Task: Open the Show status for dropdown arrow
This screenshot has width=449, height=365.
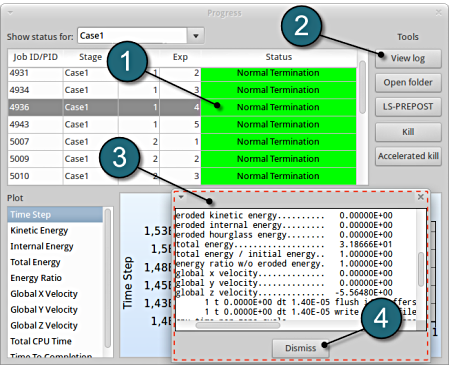Action: (196, 36)
